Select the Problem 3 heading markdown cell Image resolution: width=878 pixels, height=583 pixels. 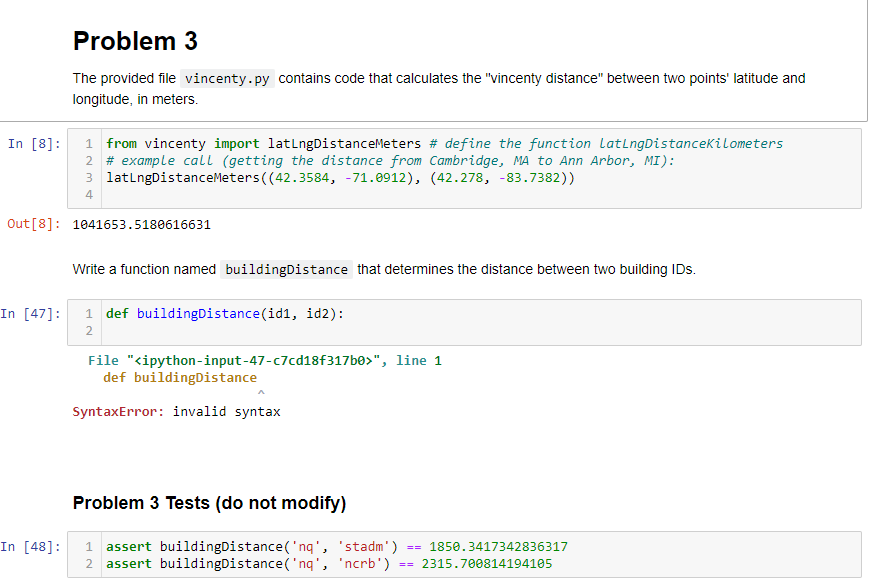[x=134, y=41]
